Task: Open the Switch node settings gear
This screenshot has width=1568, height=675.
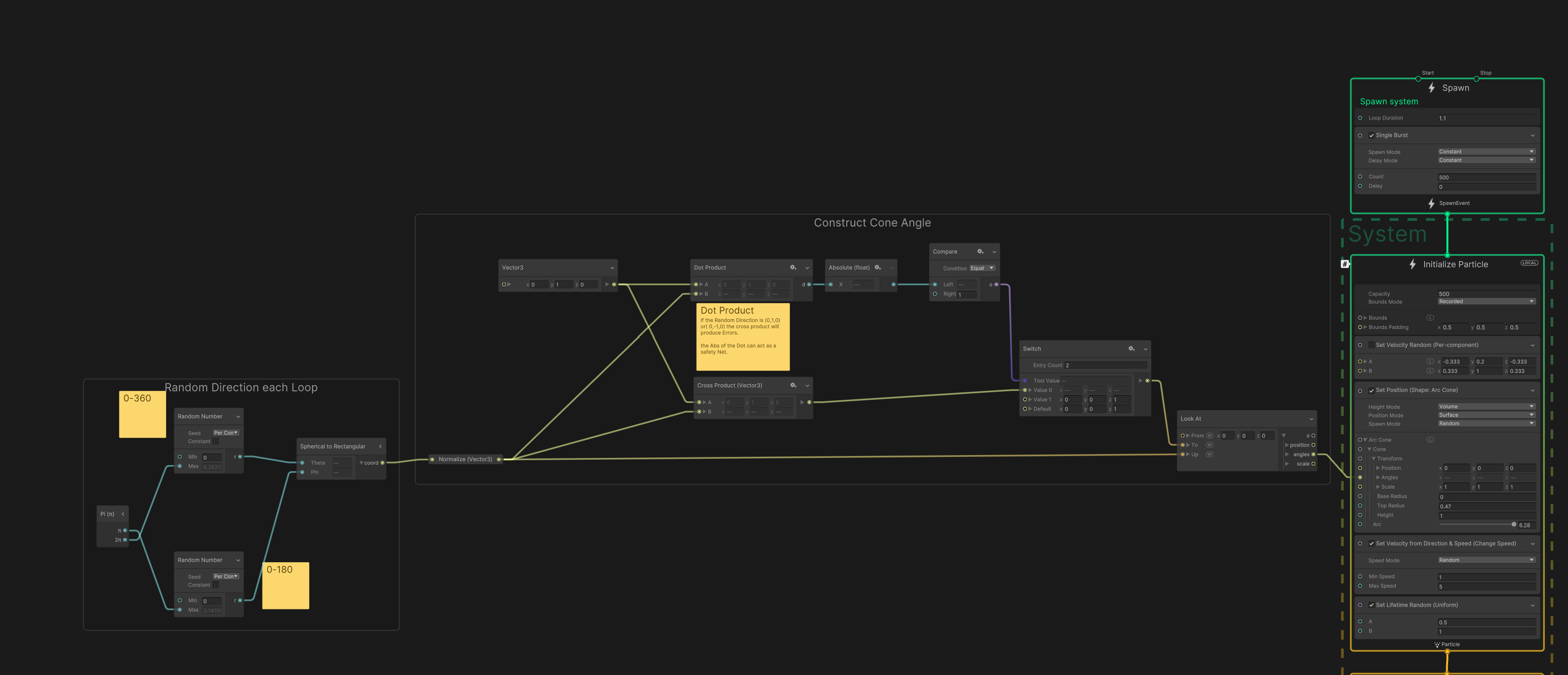Action: (x=1131, y=349)
